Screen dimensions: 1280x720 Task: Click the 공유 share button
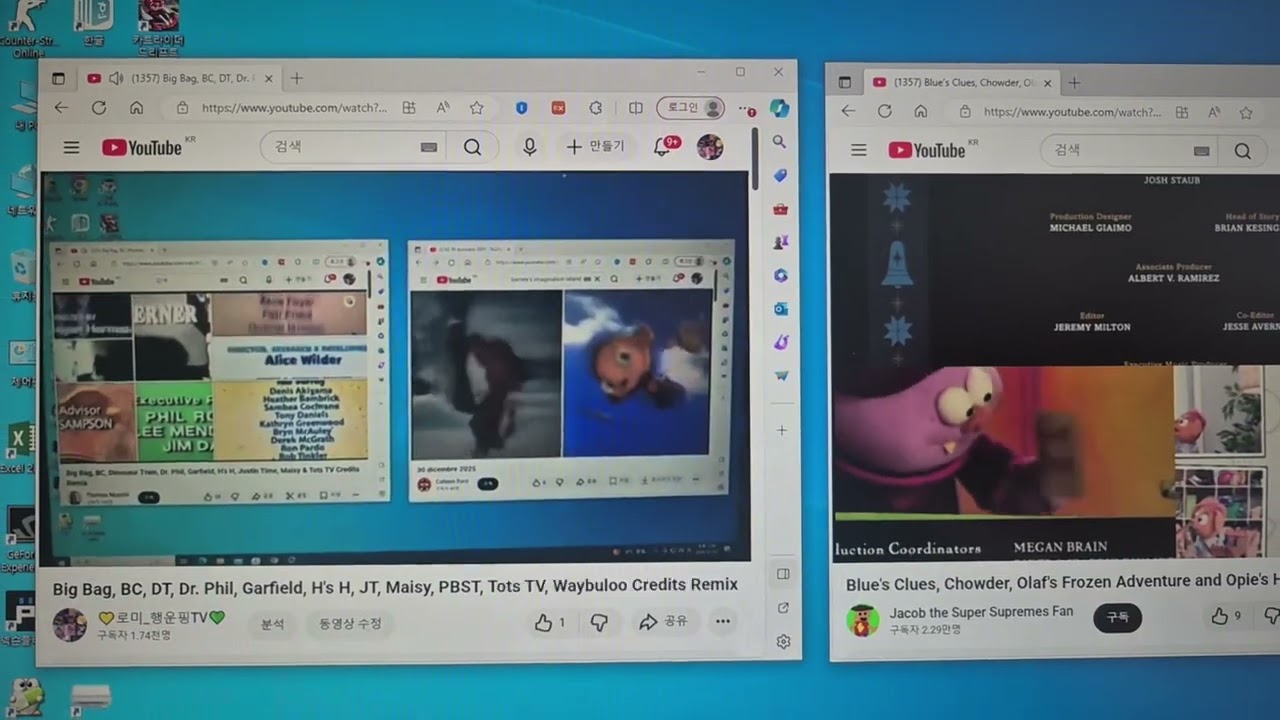pyautogui.click(x=663, y=621)
